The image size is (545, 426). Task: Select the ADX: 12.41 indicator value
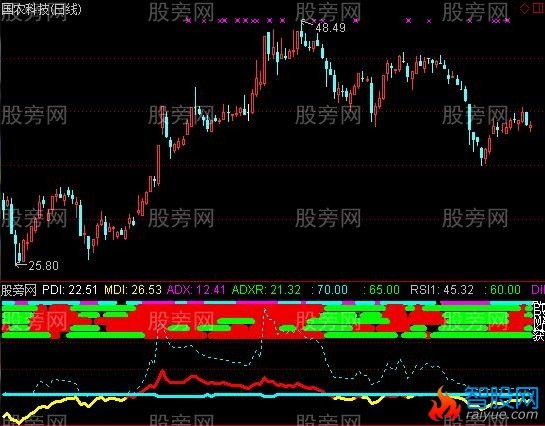[196, 290]
